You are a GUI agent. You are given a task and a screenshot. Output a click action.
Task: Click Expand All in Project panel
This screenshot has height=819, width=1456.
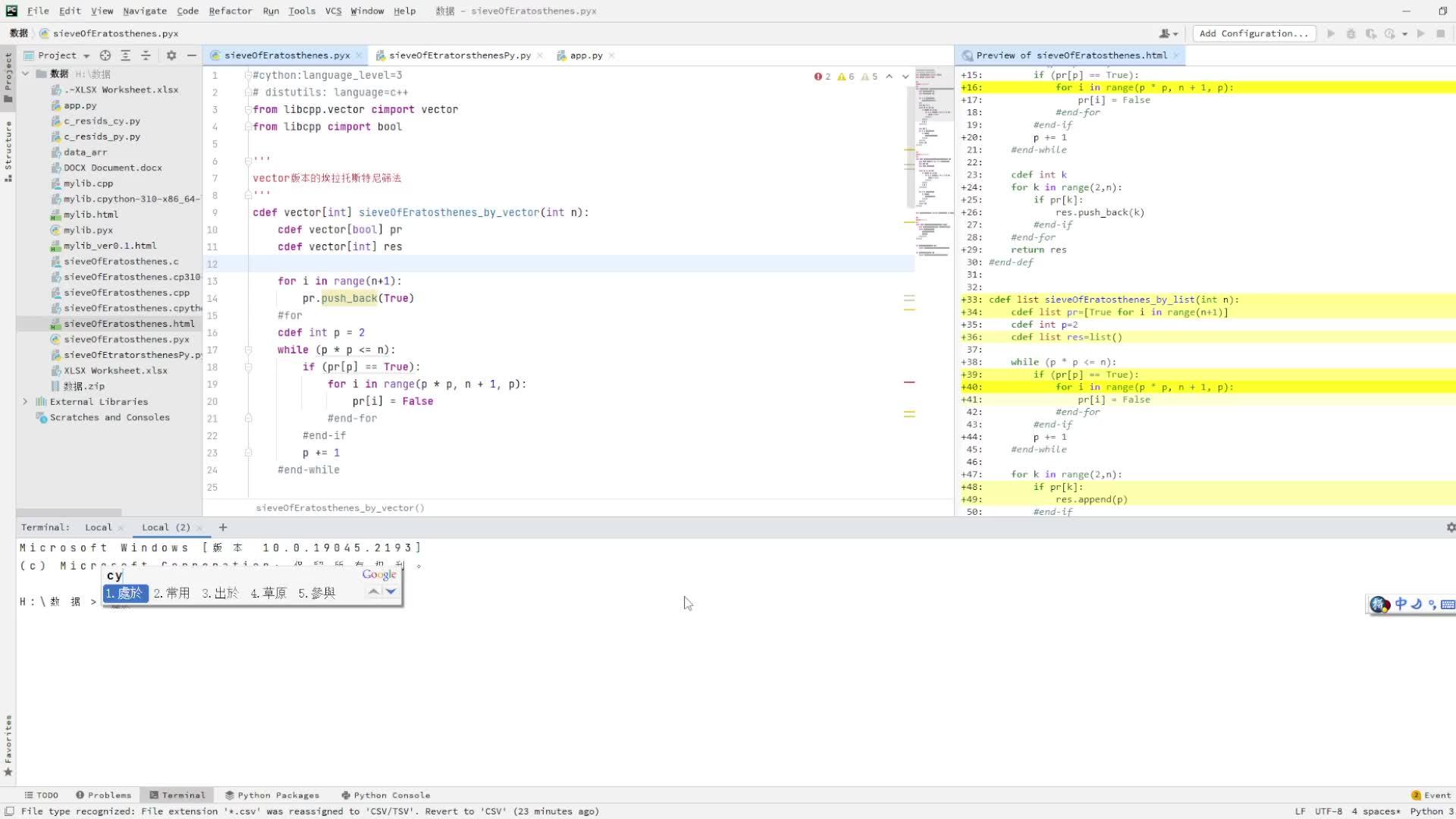tap(126, 55)
